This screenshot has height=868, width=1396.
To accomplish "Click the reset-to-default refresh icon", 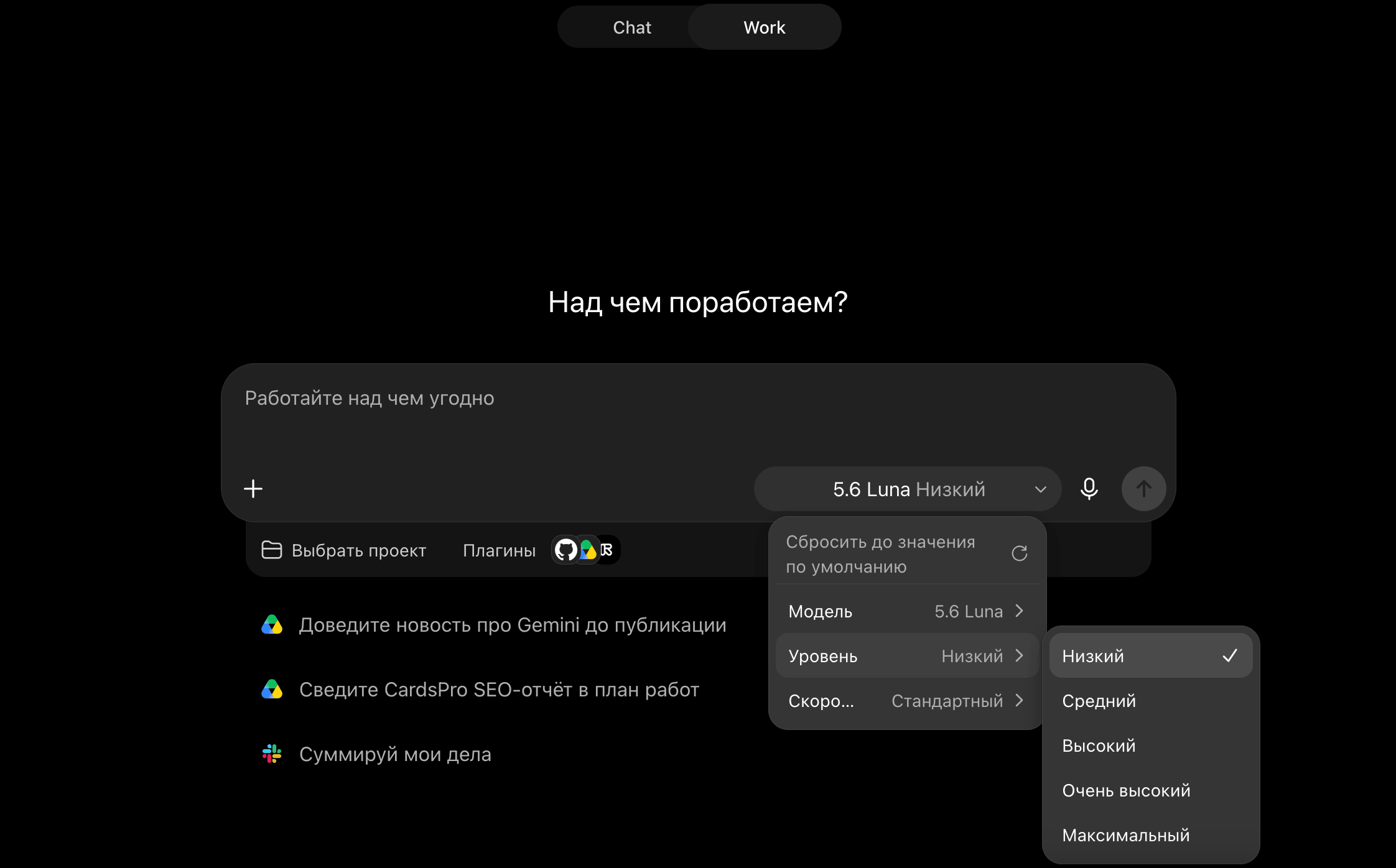I will (1019, 553).
